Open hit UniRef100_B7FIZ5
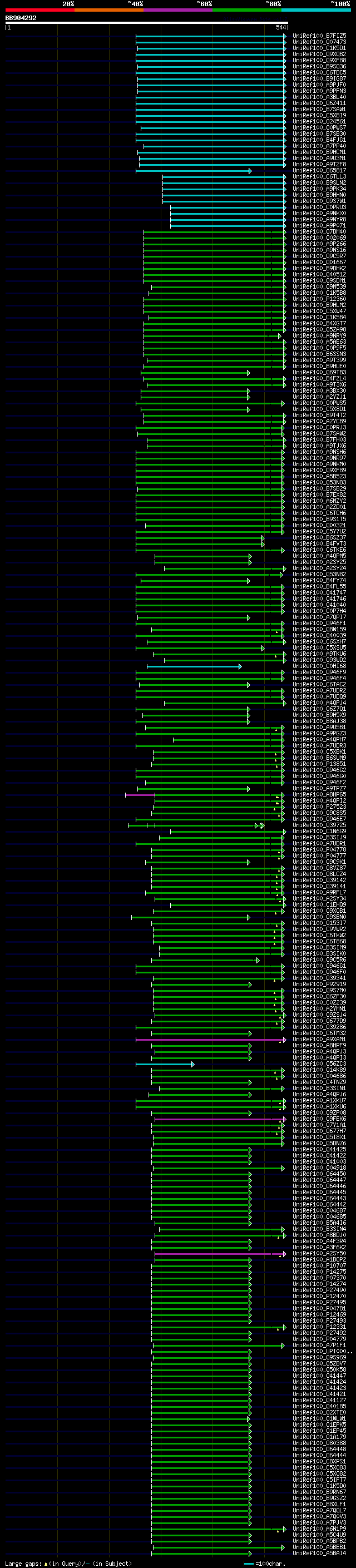 pyautogui.click(x=319, y=36)
